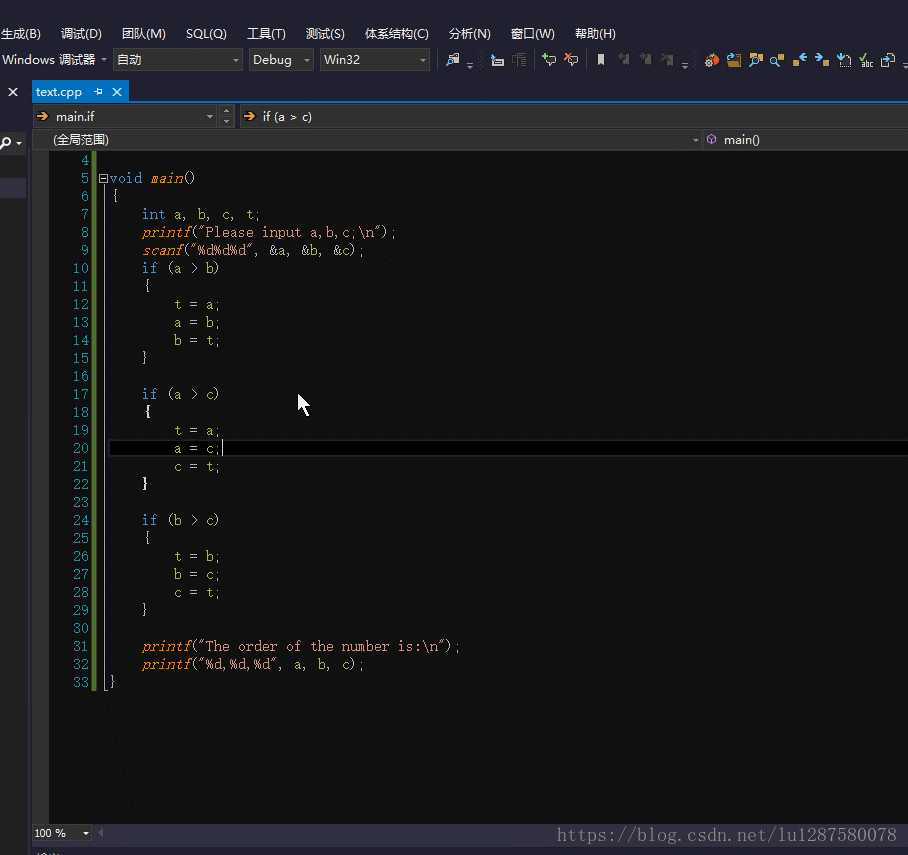Click the printf 'The order of the number' line

point(301,646)
